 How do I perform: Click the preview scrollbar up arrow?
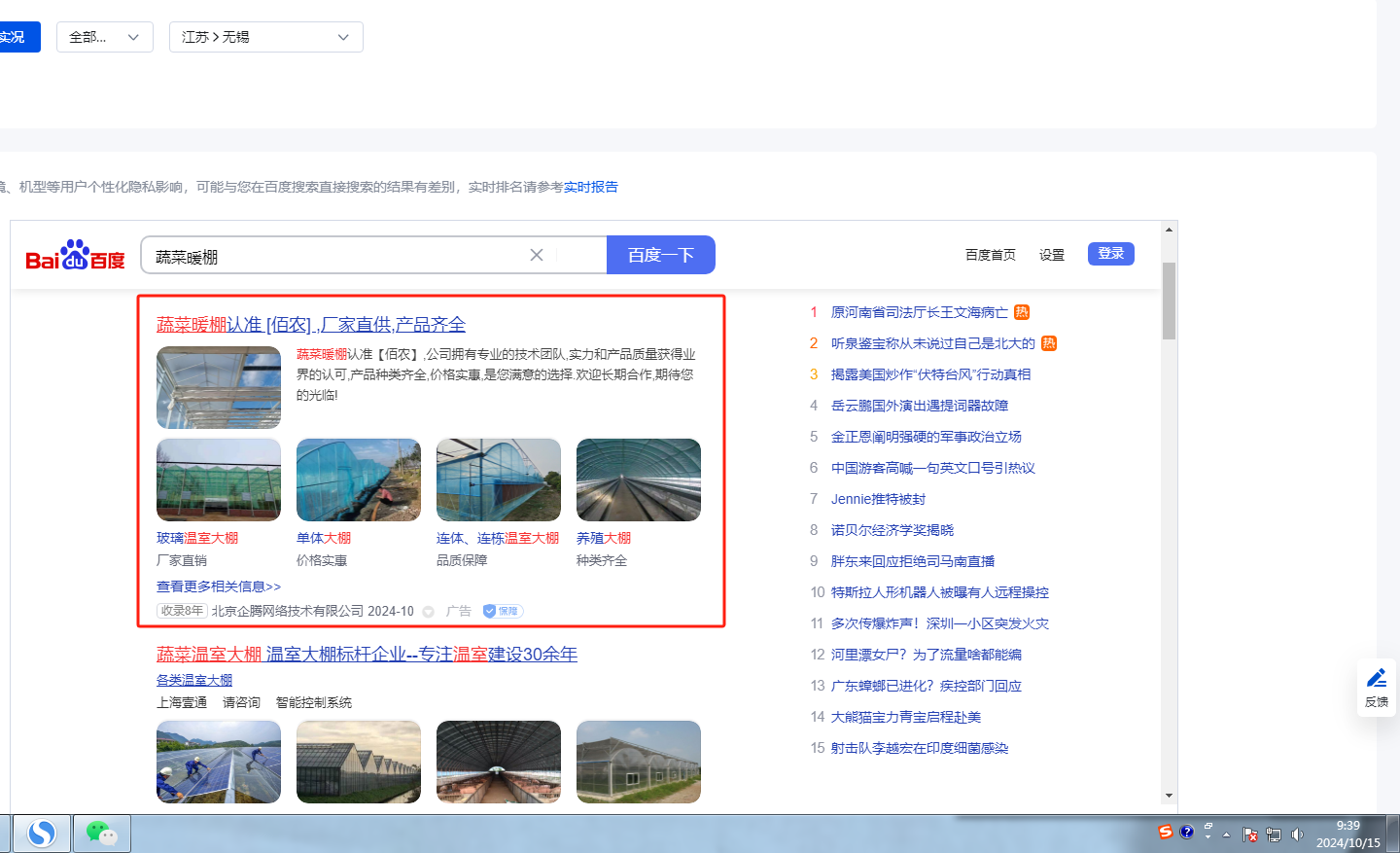pos(1169,230)
